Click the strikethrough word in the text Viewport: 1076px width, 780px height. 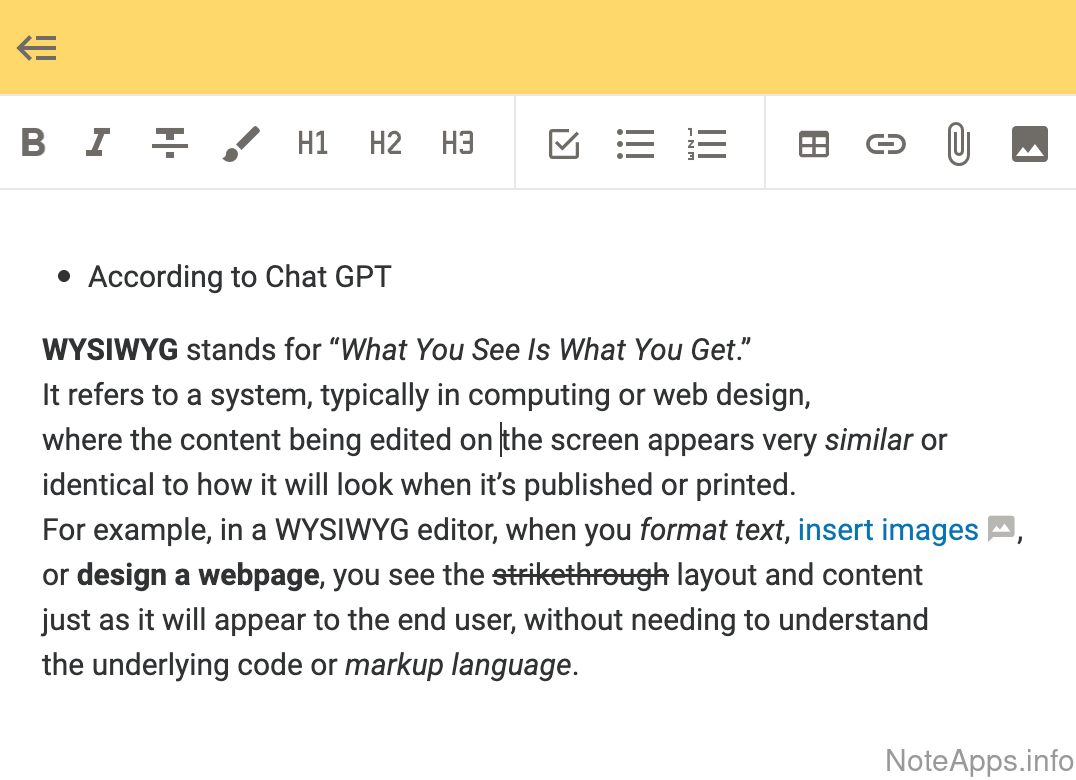coord(581,575)
